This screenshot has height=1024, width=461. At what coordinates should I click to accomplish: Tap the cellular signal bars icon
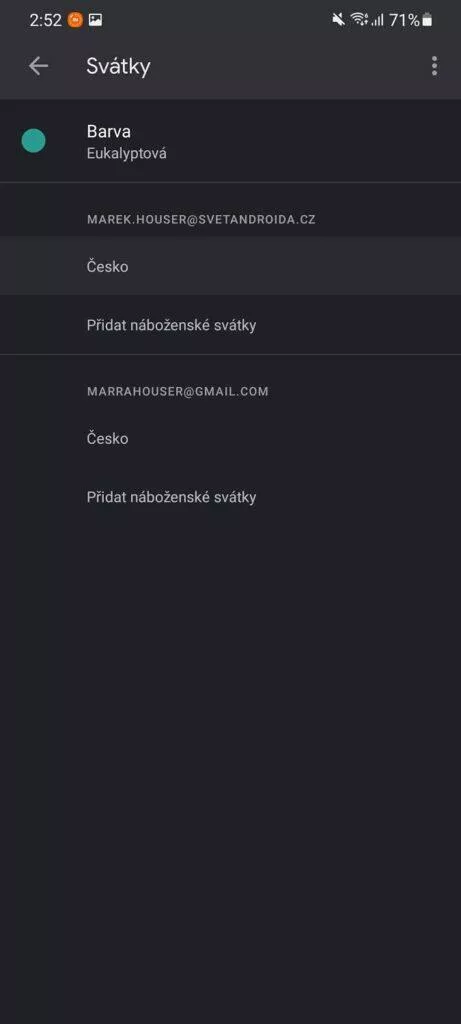pos(377,20)
